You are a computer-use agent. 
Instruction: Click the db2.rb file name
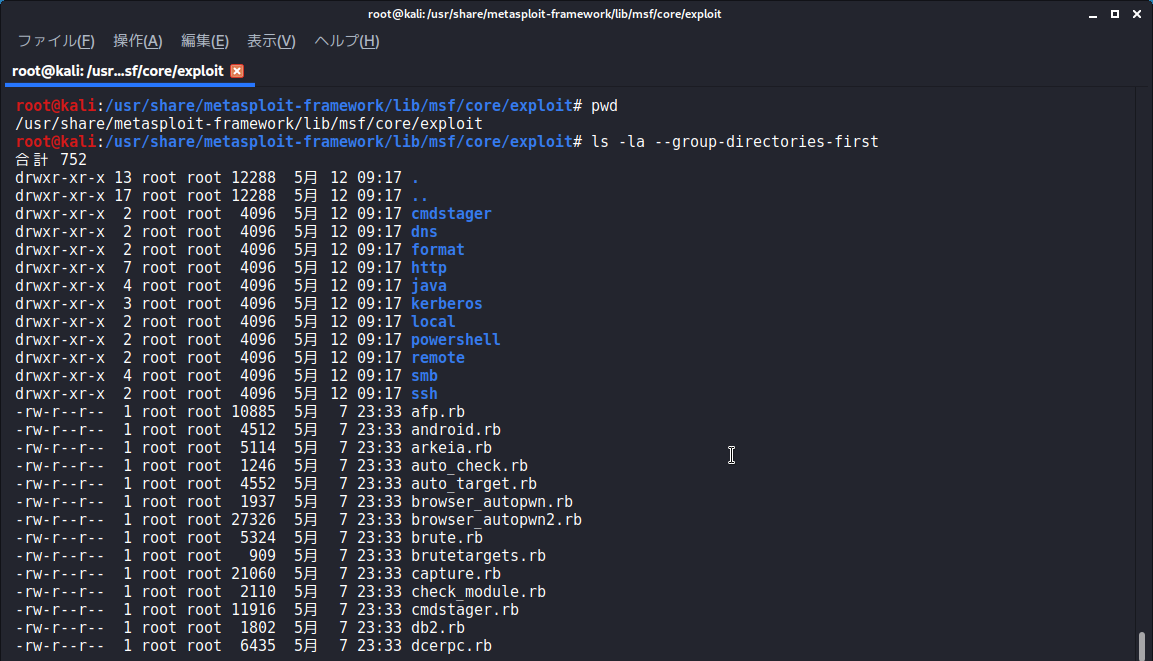[438, 628]
